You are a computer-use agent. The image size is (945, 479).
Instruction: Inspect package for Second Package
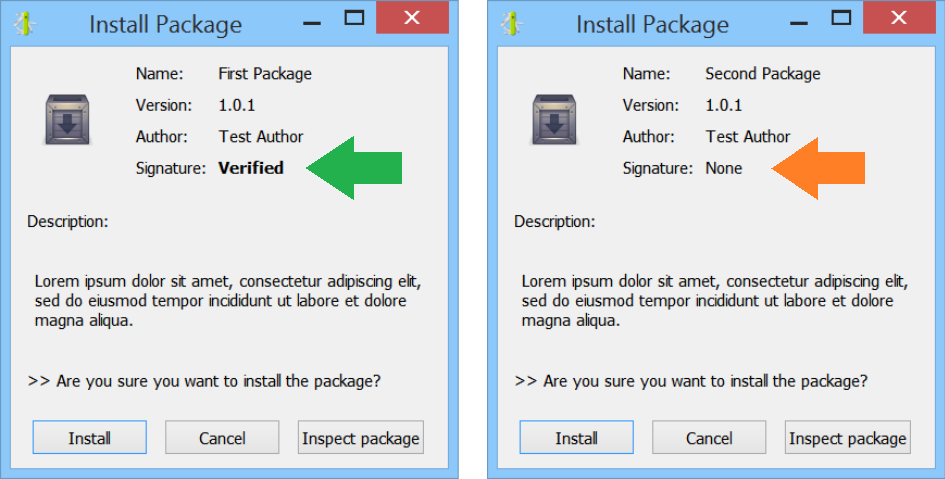[x=847, y=437]
